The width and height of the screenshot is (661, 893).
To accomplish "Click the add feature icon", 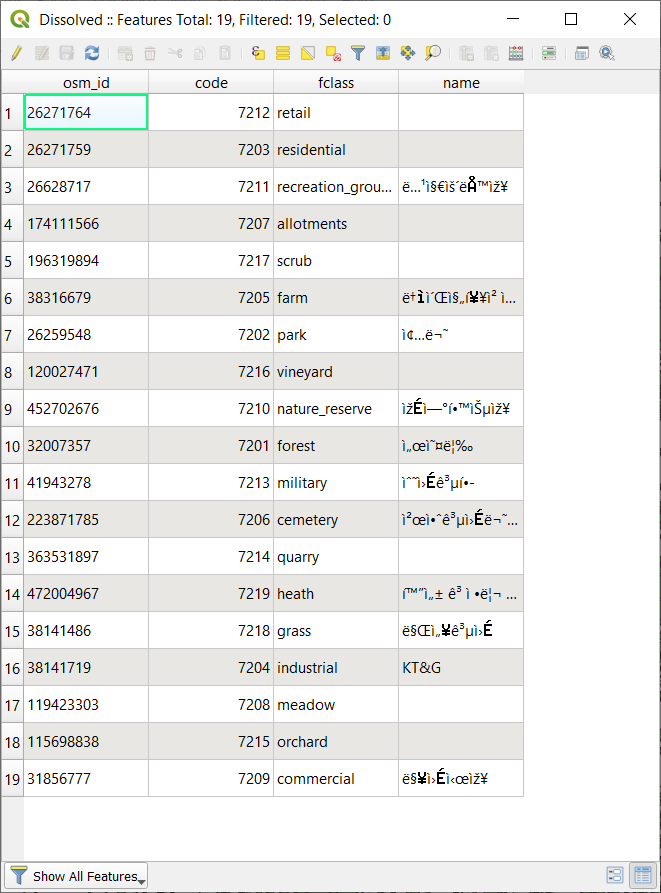I will click(x=125, y=54).
